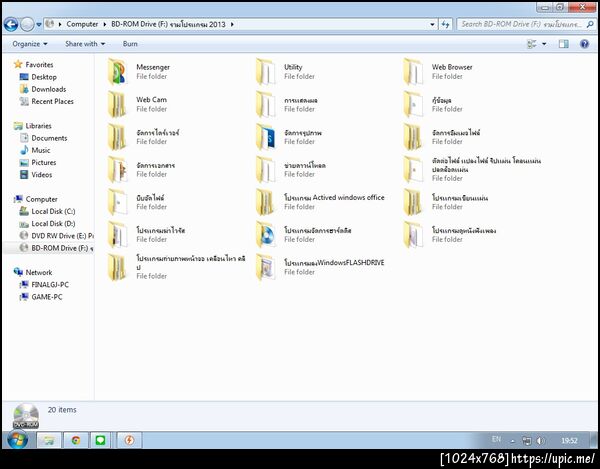Select Computer in the navigation pane
Viewport: 600px width, 469px height.
tap(41, 199)
